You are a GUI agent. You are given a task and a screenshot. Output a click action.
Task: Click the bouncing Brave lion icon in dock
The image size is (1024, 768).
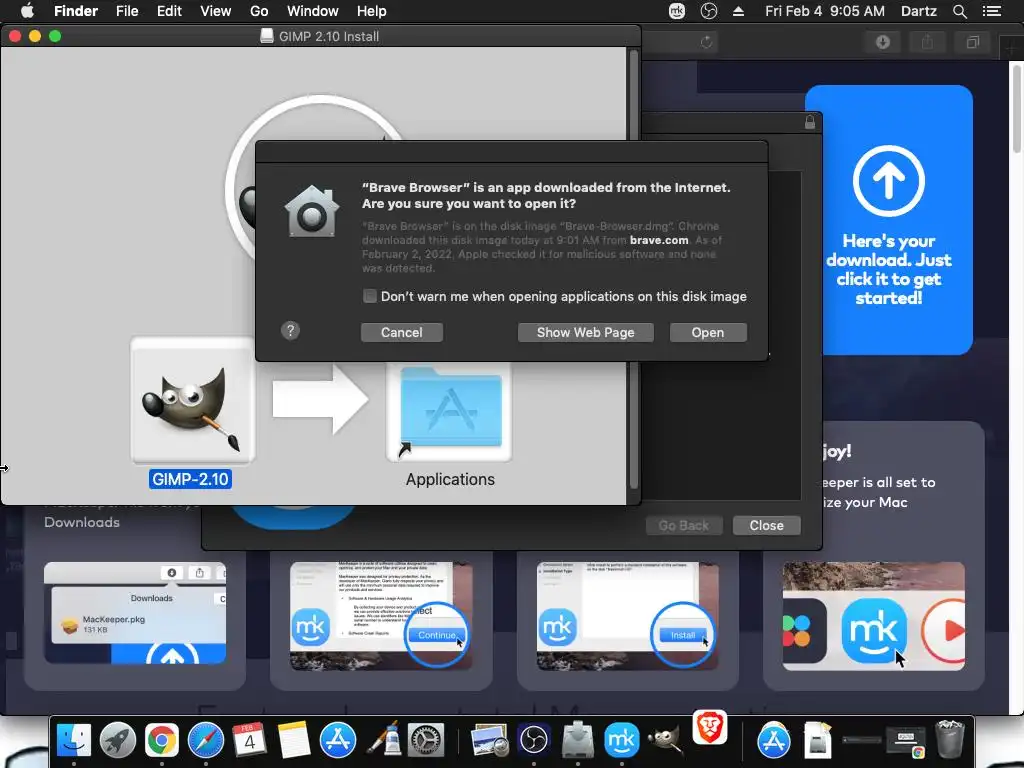(x=710, y=728)
